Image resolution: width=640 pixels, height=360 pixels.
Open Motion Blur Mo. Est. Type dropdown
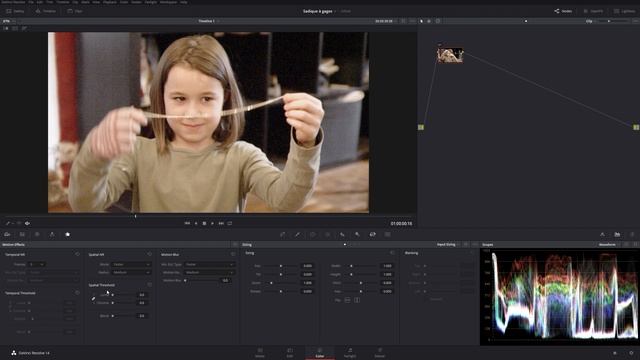click(x=209, y=264)
